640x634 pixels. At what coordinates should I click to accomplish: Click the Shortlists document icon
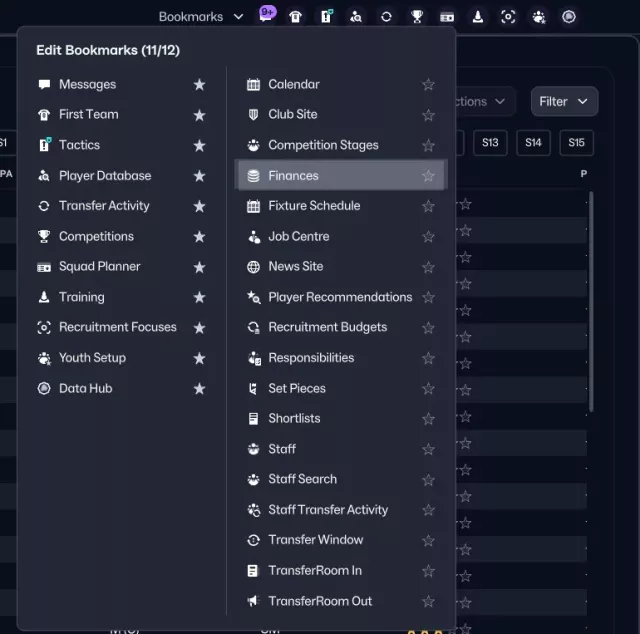pyautogui.click(x=253, y=418)
